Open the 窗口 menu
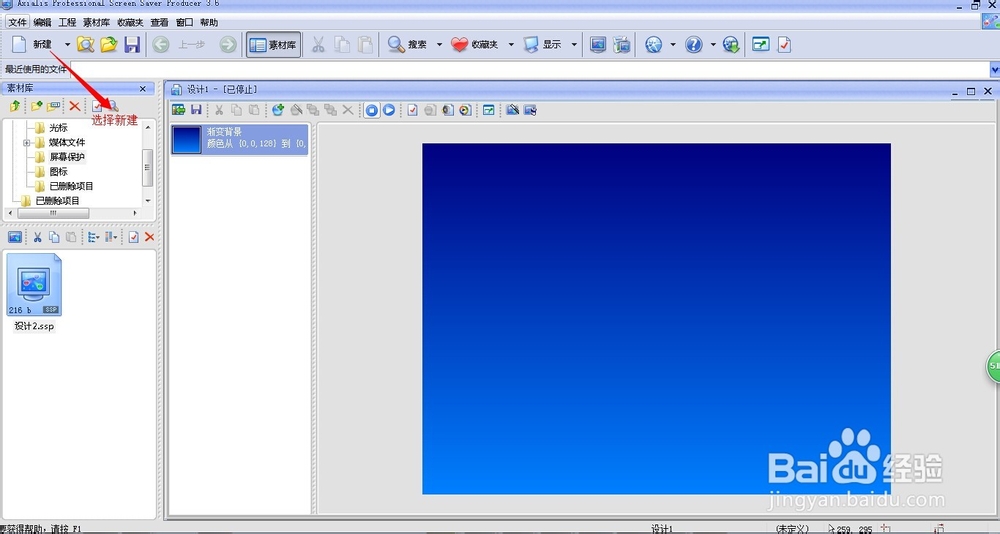1000x534 pixels. [x=184, y=22]
